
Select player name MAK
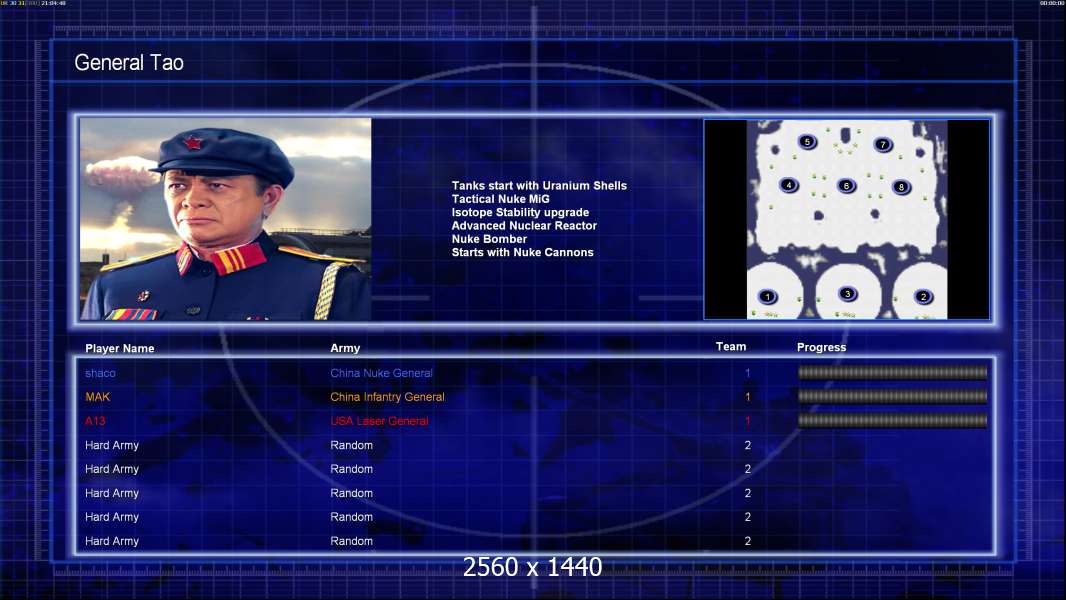(97, 397)
